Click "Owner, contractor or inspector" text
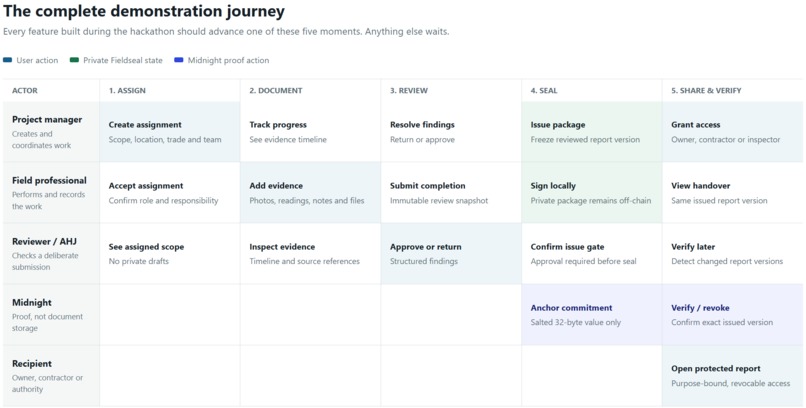806x408 pixels. pyautogui.click(x=726, y=139)
